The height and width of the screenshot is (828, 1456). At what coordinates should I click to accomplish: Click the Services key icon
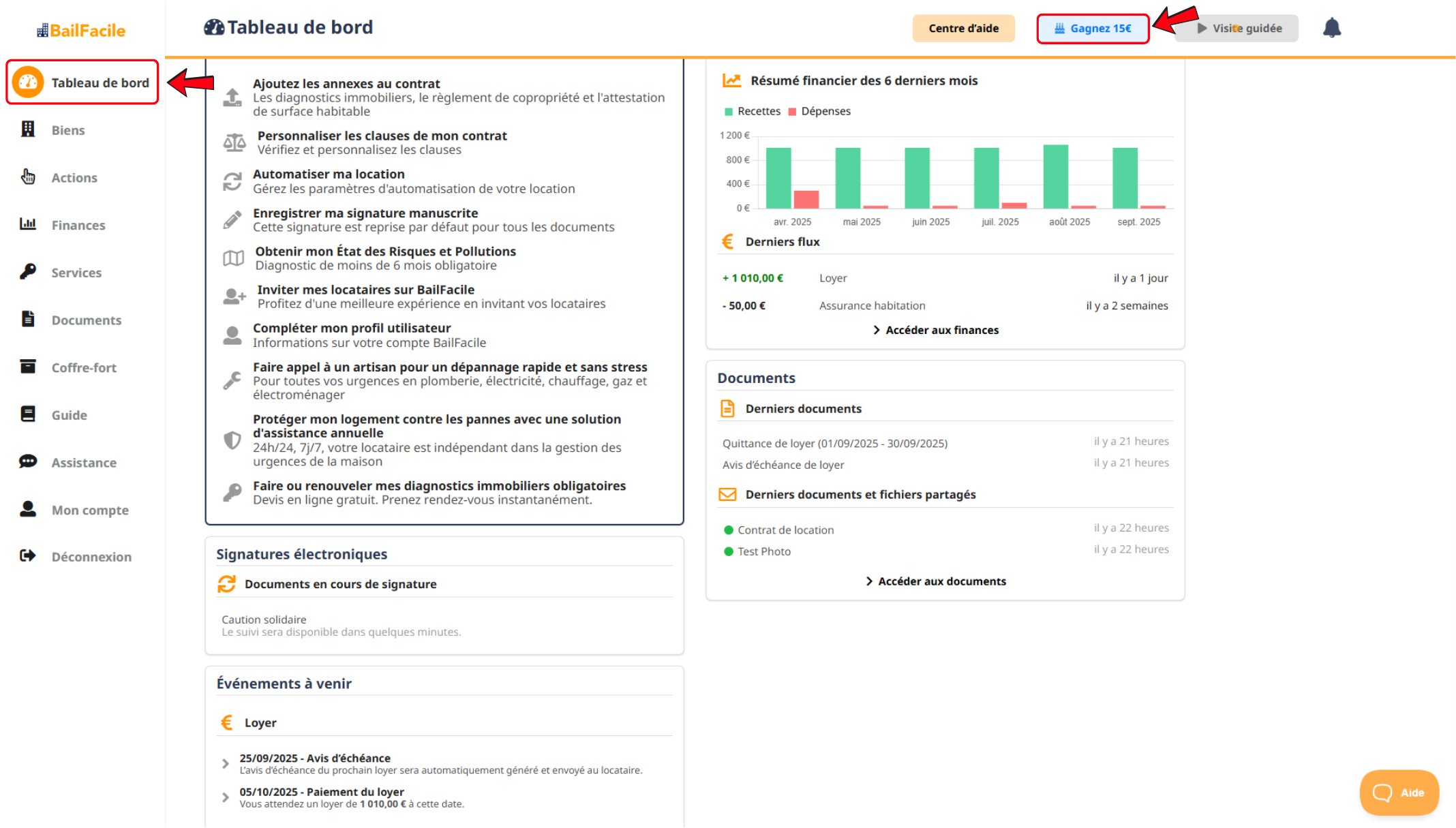[28, 272]
